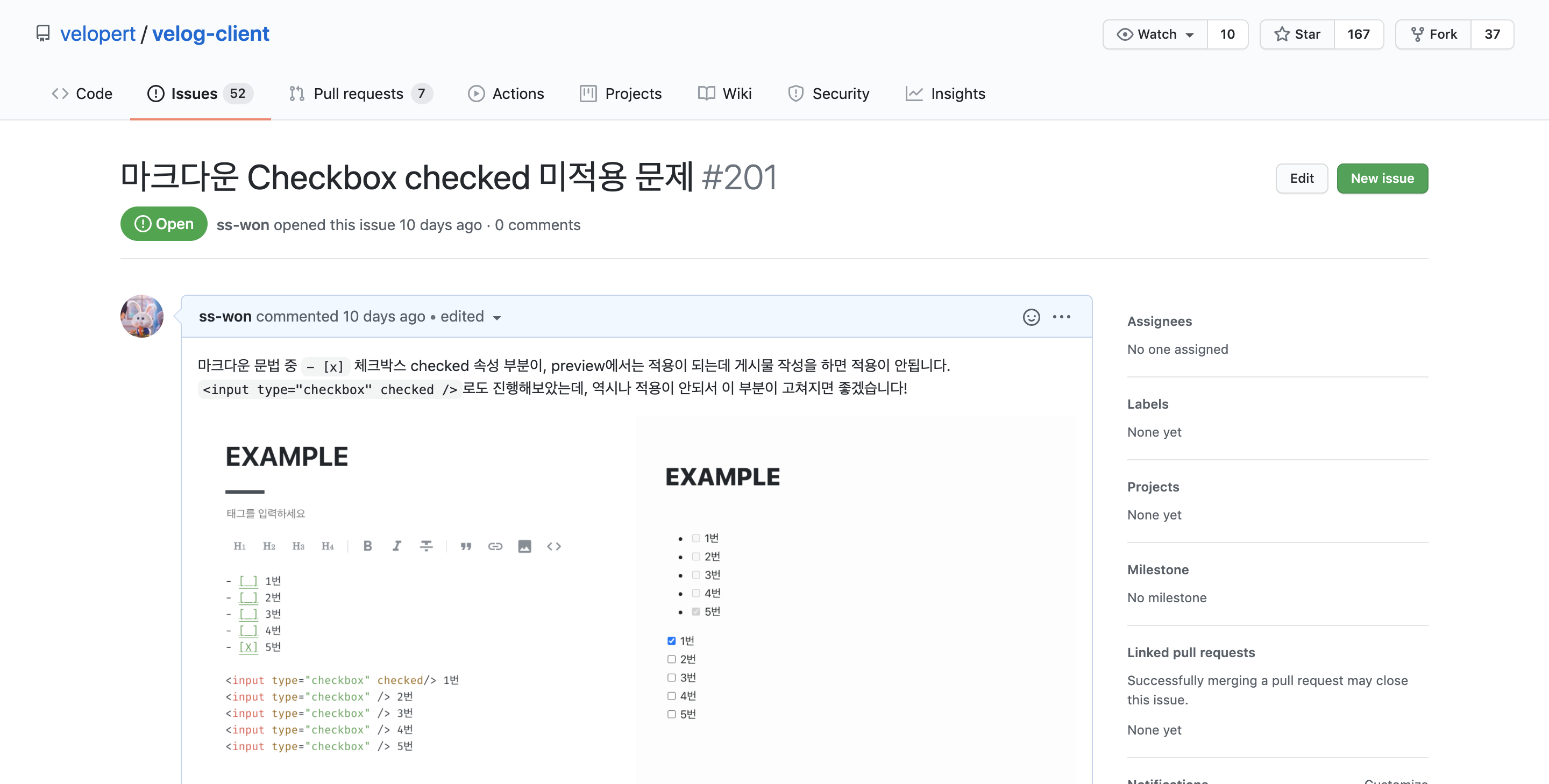Open the Linked pull requests section
Image resolution: width=1549 pixels, height=784 pixels.
1191,653
